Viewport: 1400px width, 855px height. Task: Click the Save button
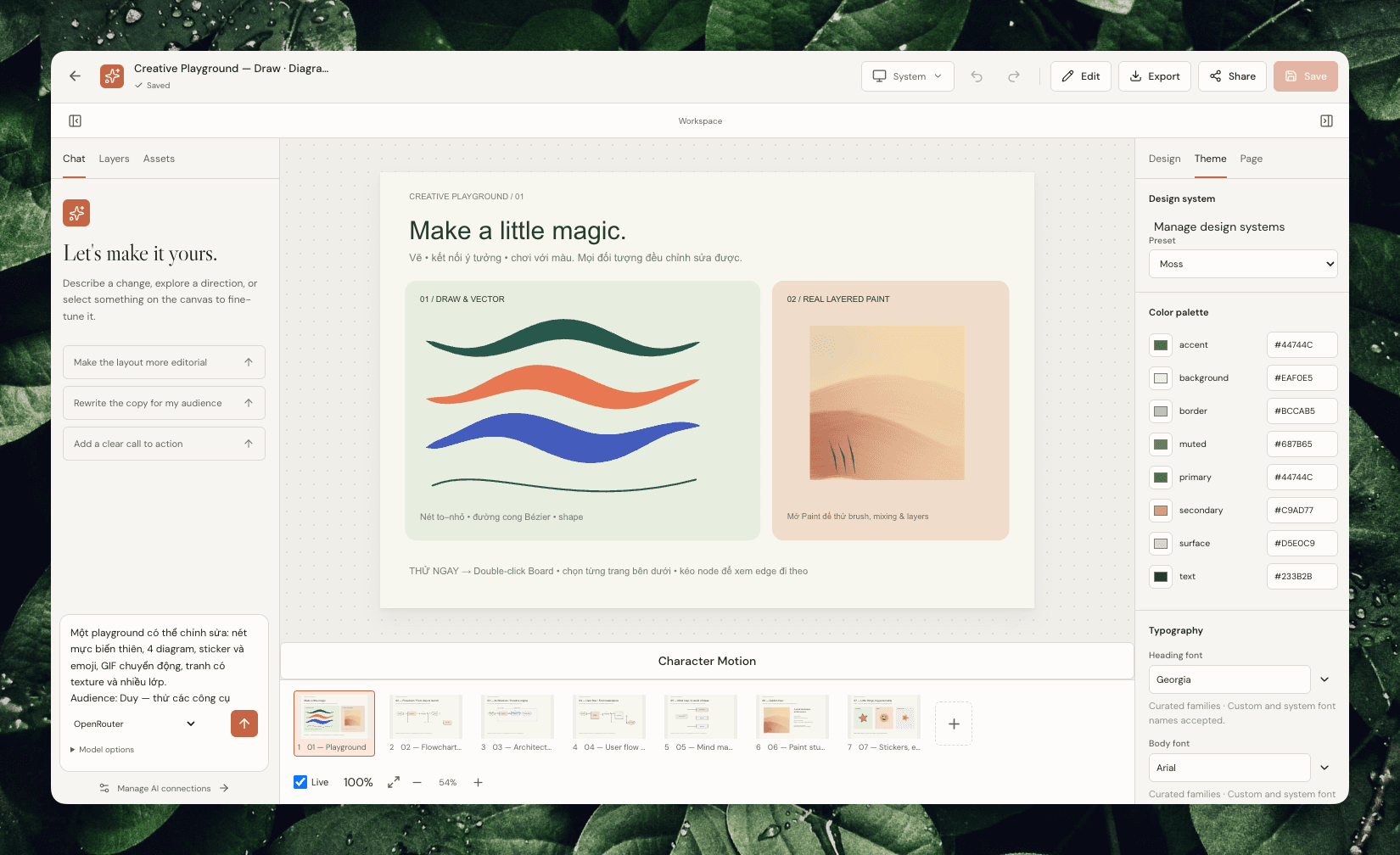point(1306,76)
